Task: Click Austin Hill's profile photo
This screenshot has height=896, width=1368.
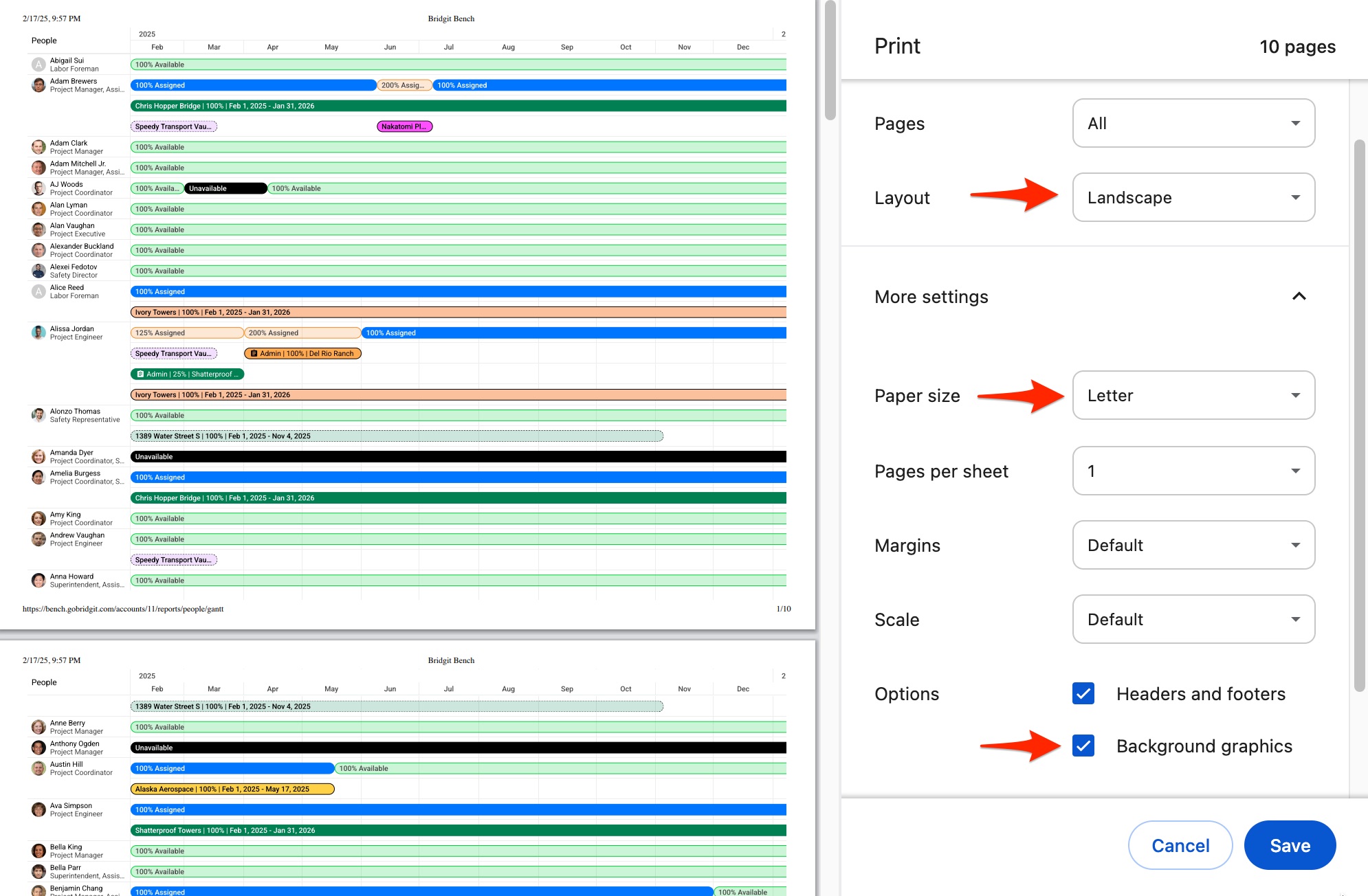Action: (x=39, y=768)
